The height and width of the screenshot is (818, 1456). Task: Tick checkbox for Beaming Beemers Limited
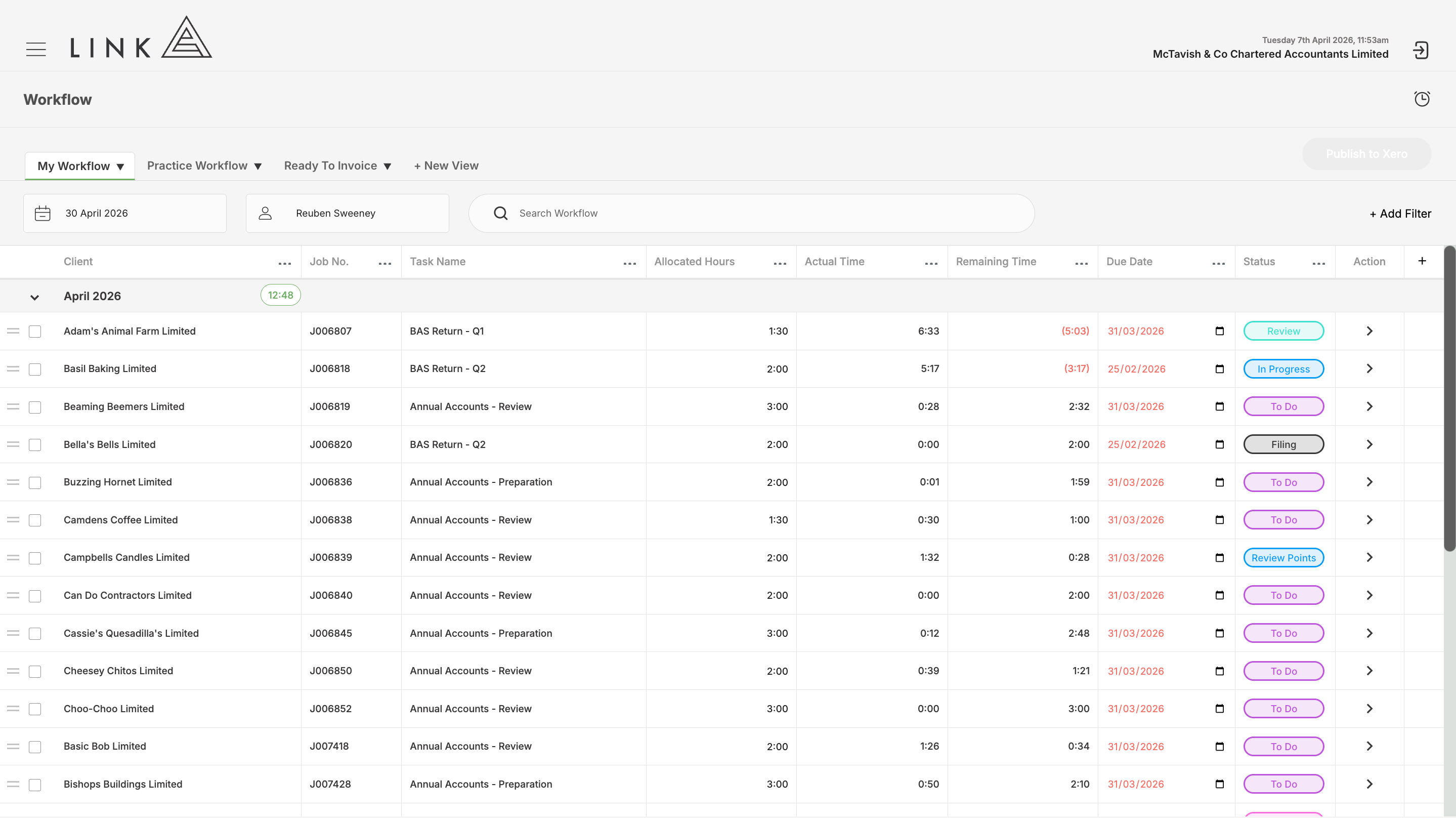pyautogui.click(x=35, y=407)
